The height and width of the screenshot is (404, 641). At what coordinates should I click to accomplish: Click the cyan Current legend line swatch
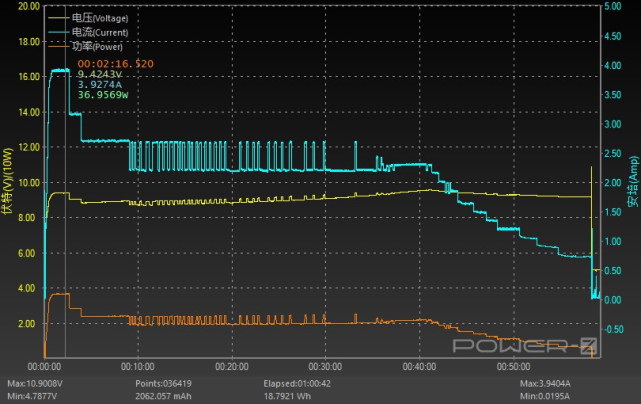tap(59, 32)
